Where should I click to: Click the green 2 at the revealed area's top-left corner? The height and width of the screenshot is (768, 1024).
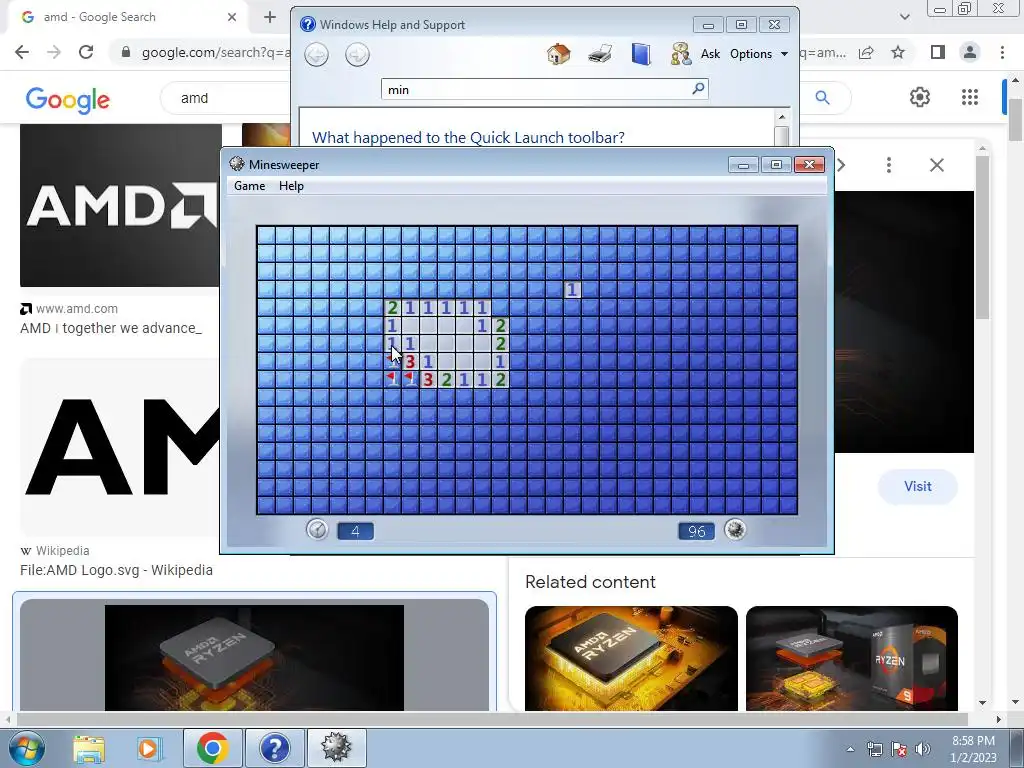[x=392, y=308]
